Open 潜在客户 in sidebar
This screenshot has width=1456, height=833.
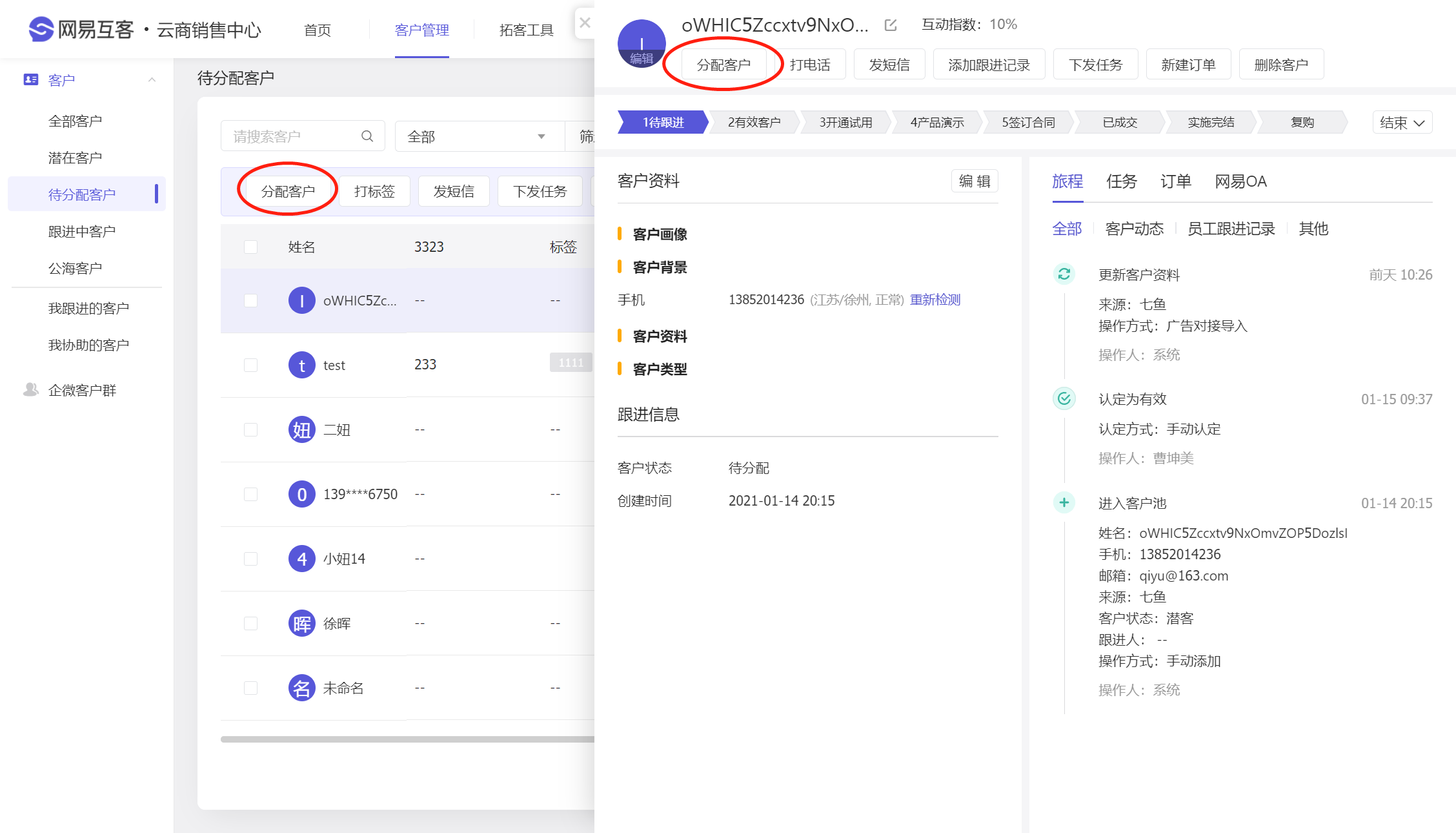click(75, 158)
